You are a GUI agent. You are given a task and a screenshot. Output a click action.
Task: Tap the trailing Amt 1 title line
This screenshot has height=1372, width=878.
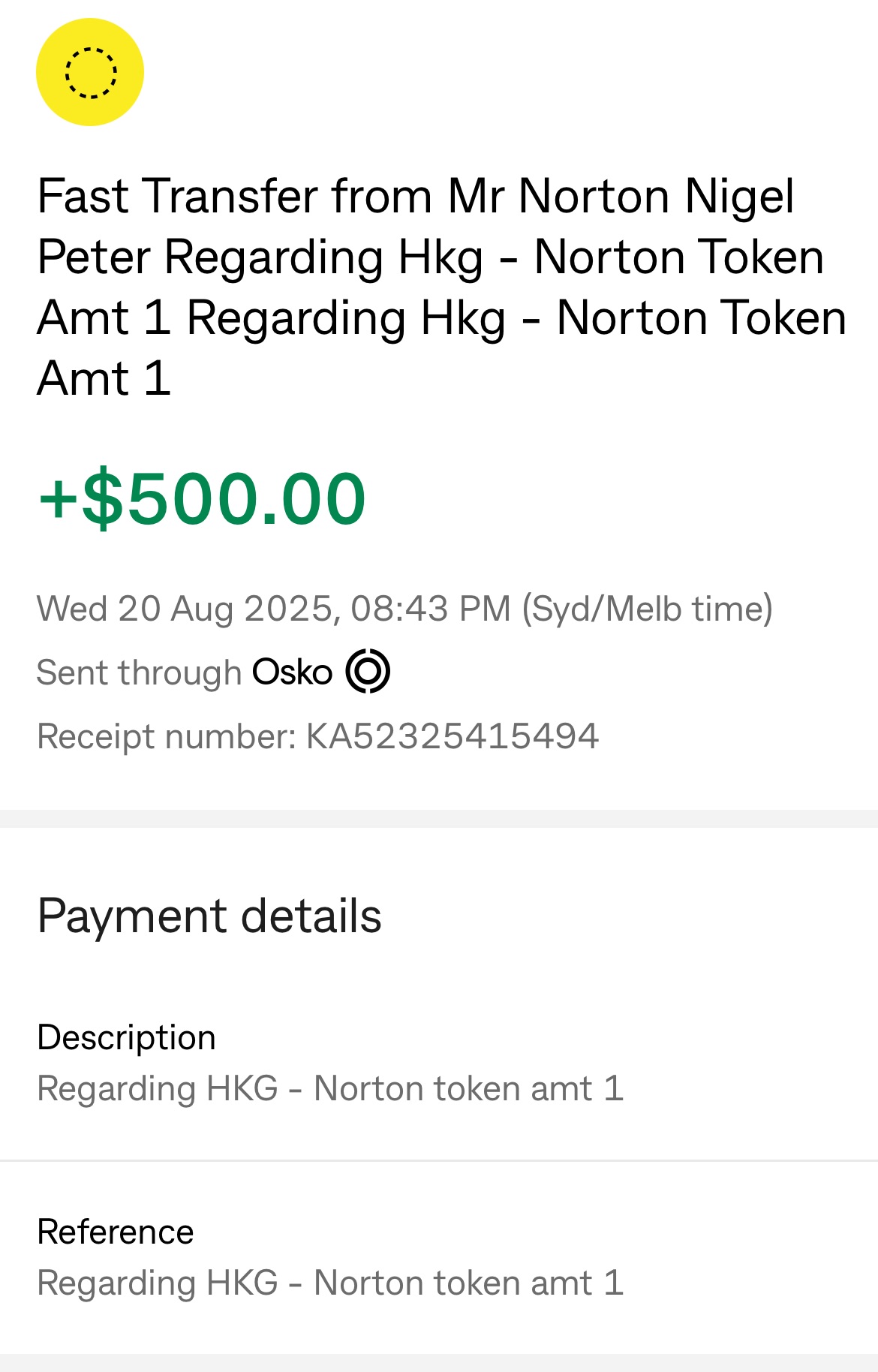tap(104, 378)
